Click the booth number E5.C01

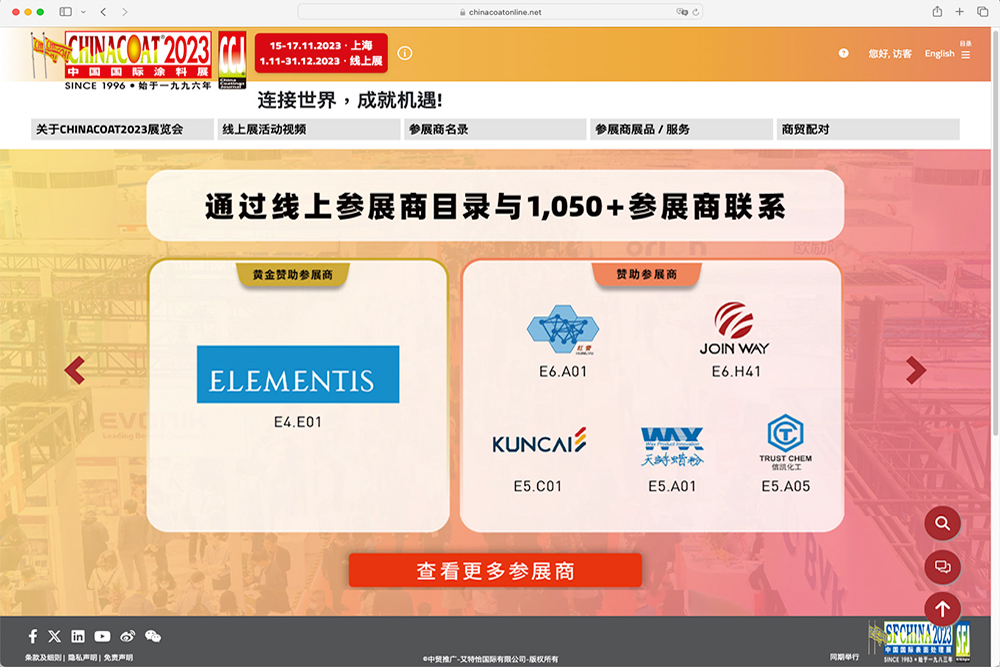tap(538, 487)
